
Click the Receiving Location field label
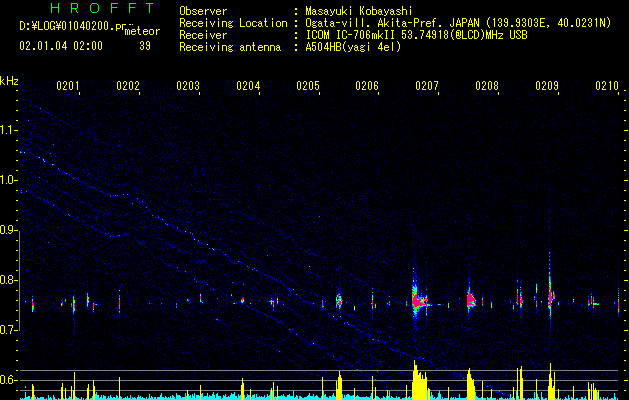[233, 23]
